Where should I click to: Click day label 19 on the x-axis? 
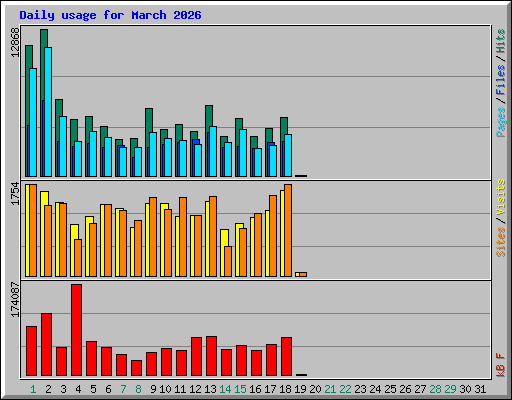(300, 389)
